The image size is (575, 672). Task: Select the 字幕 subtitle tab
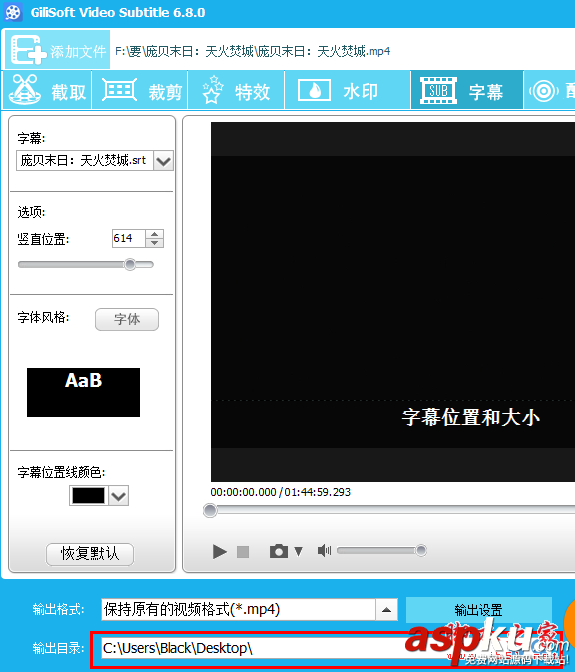click(x=467, y=90)
